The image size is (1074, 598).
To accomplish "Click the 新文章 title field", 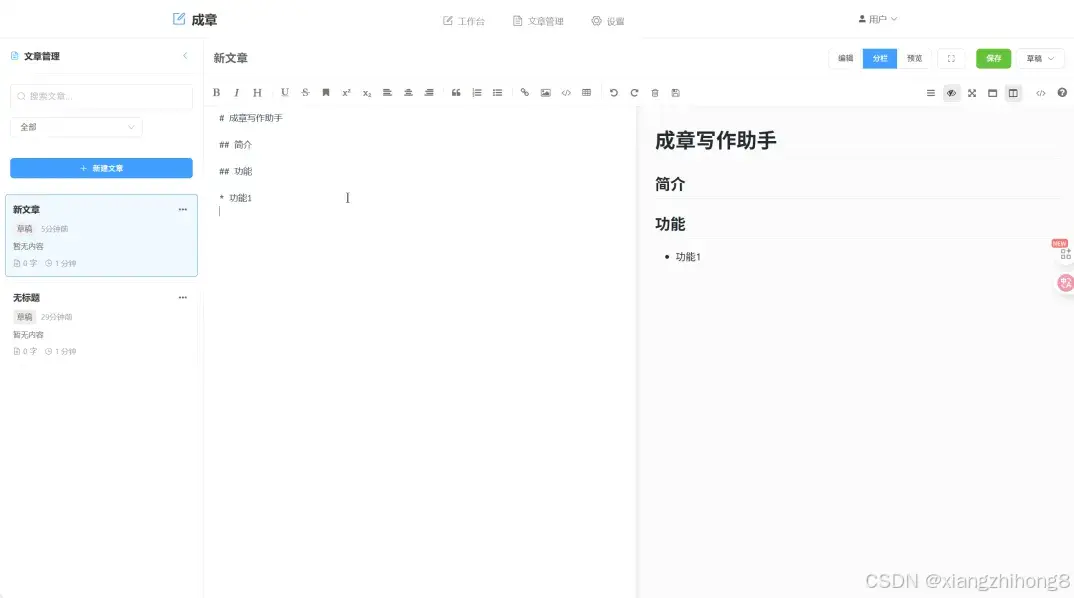I will pyautogui.click(x=230, y=58).
